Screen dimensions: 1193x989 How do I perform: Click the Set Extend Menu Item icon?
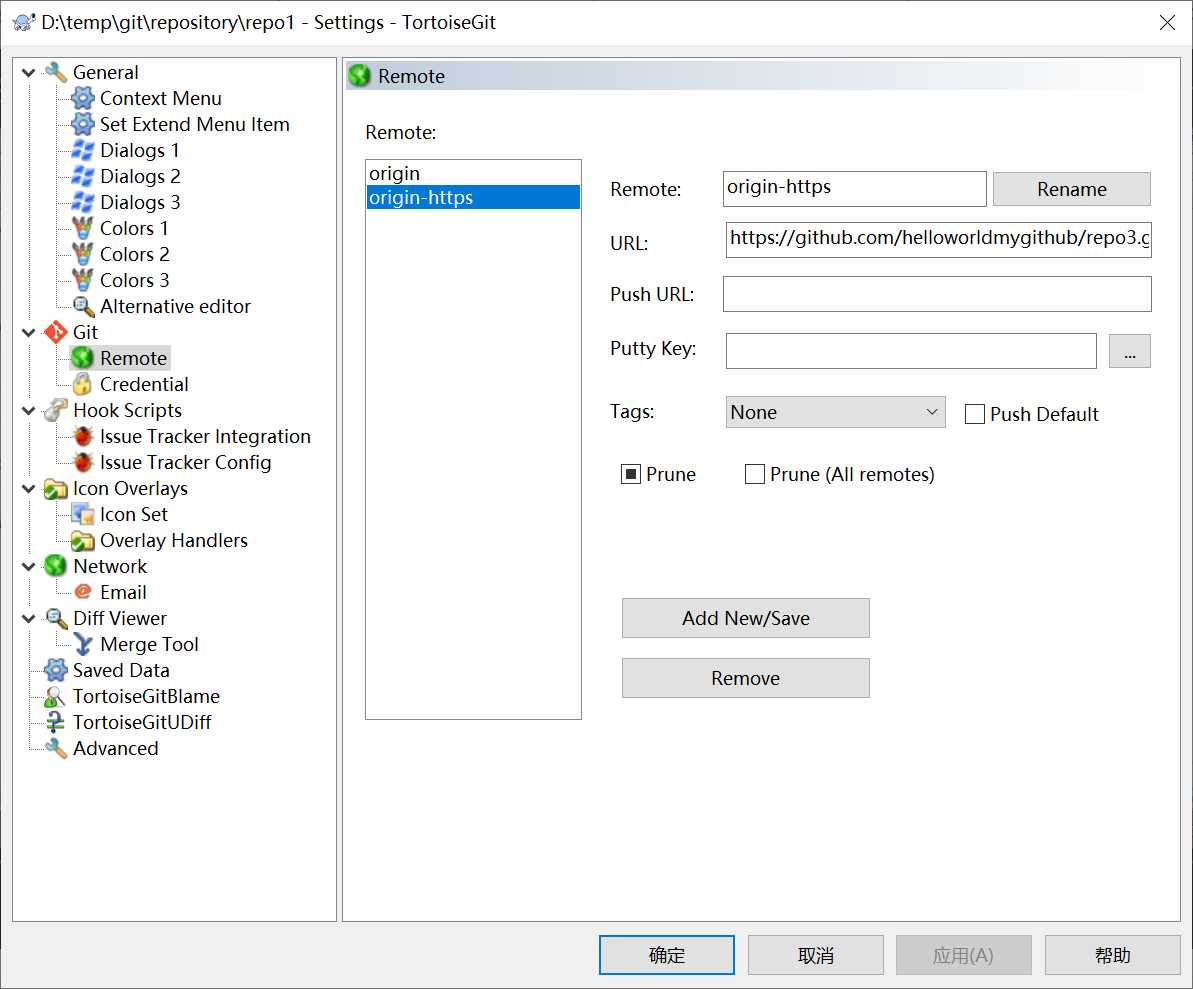82,124
